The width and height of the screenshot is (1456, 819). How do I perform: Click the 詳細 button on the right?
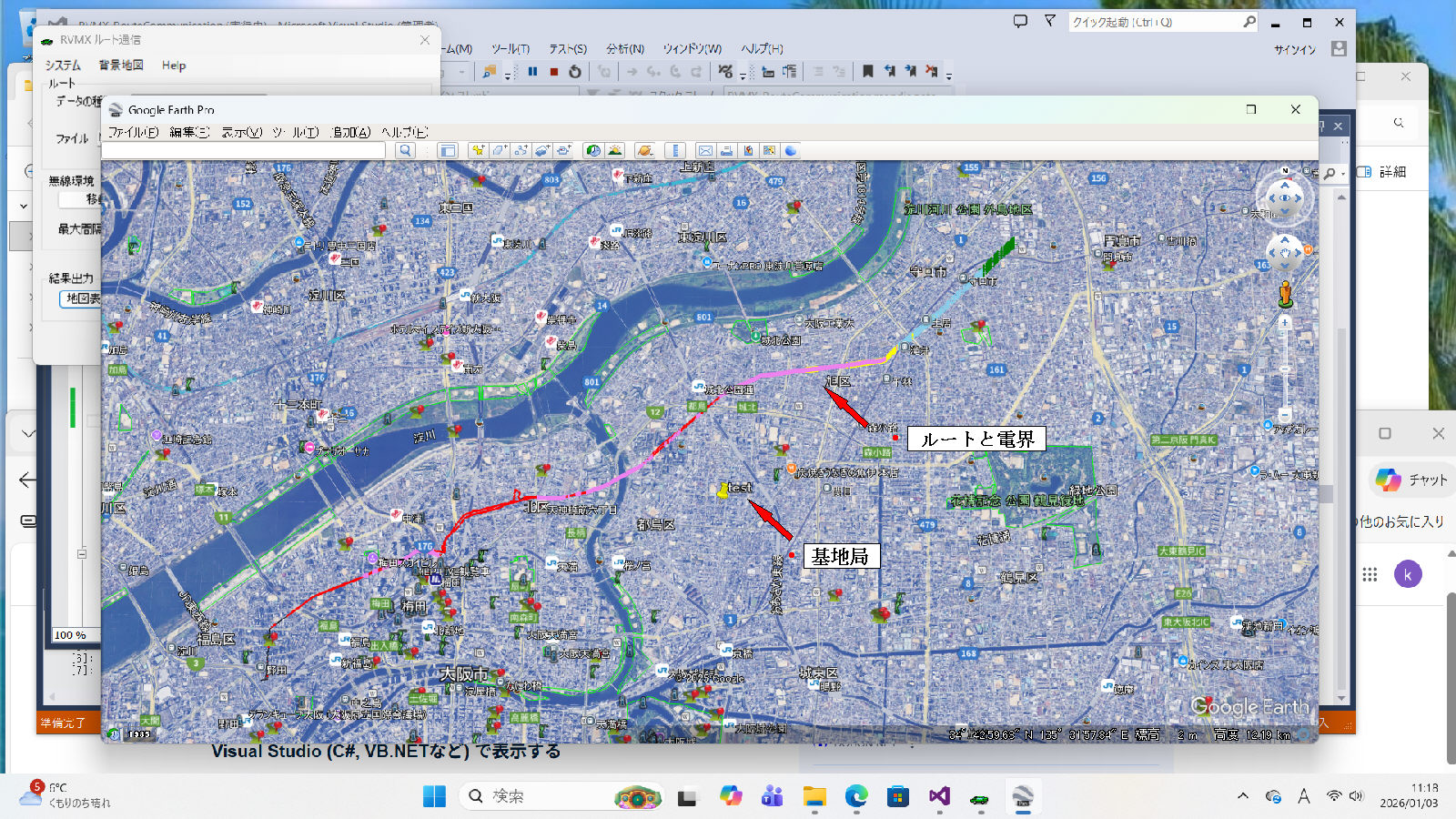1384,172
